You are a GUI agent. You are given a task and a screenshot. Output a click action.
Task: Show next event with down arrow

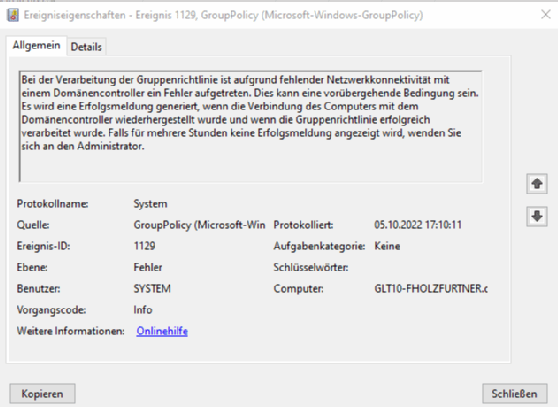click(537, 216)
